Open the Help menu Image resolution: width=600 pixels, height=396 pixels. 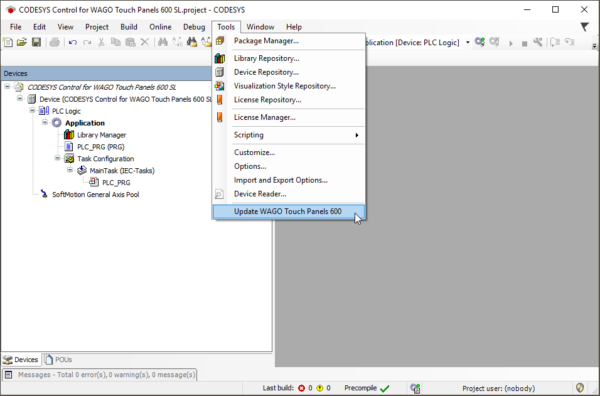[x=294, y=27]
